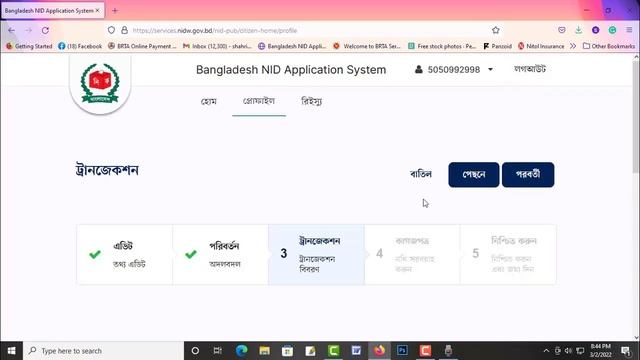Click the shield tracking protection icon
This screenshot has height=360, width=640.
click(x=111, y=30)
